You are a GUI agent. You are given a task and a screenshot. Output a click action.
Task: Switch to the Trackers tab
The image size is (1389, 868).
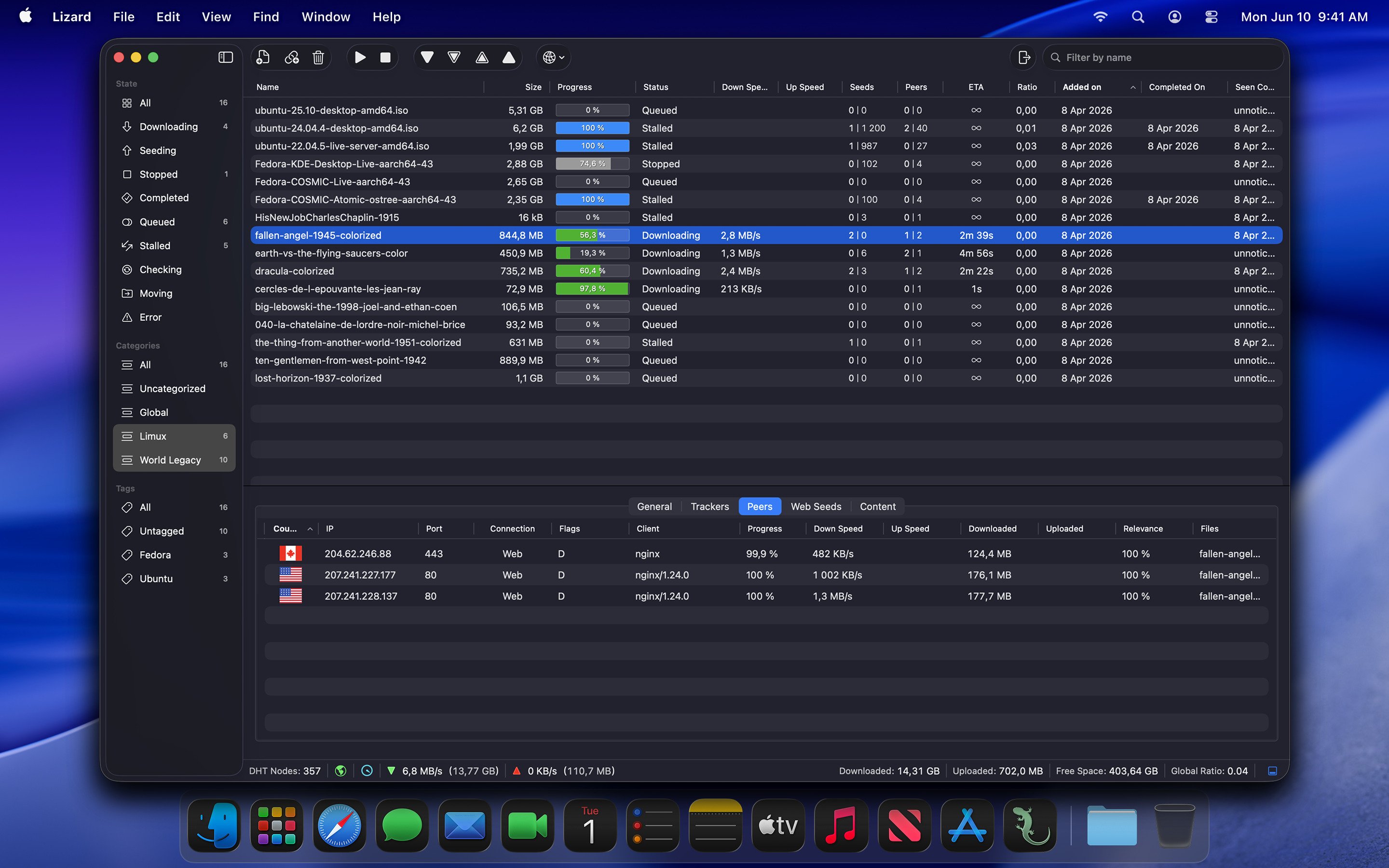pos(709,506)
